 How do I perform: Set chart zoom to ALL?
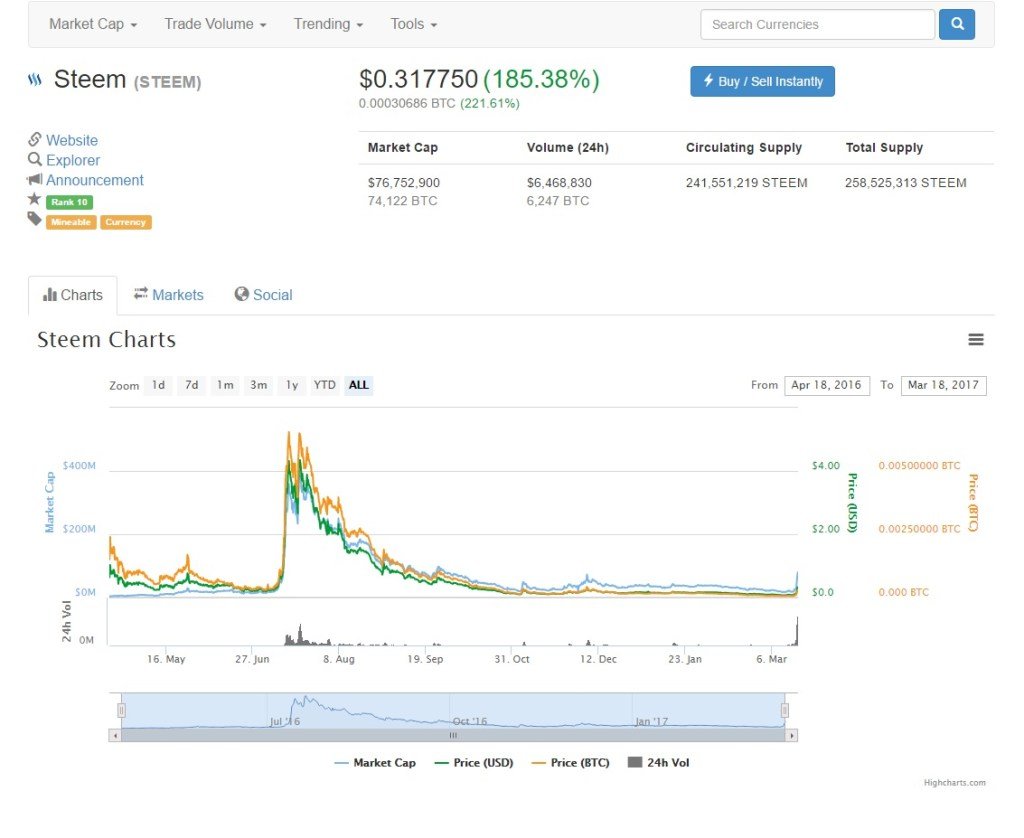click(359, 385)
